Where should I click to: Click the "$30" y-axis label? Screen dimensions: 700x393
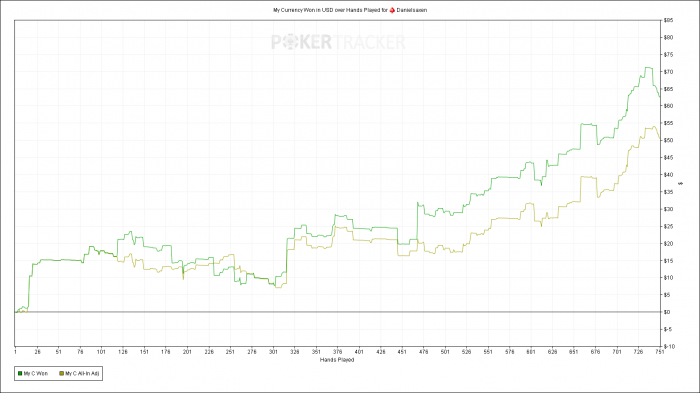coord(668,209)
